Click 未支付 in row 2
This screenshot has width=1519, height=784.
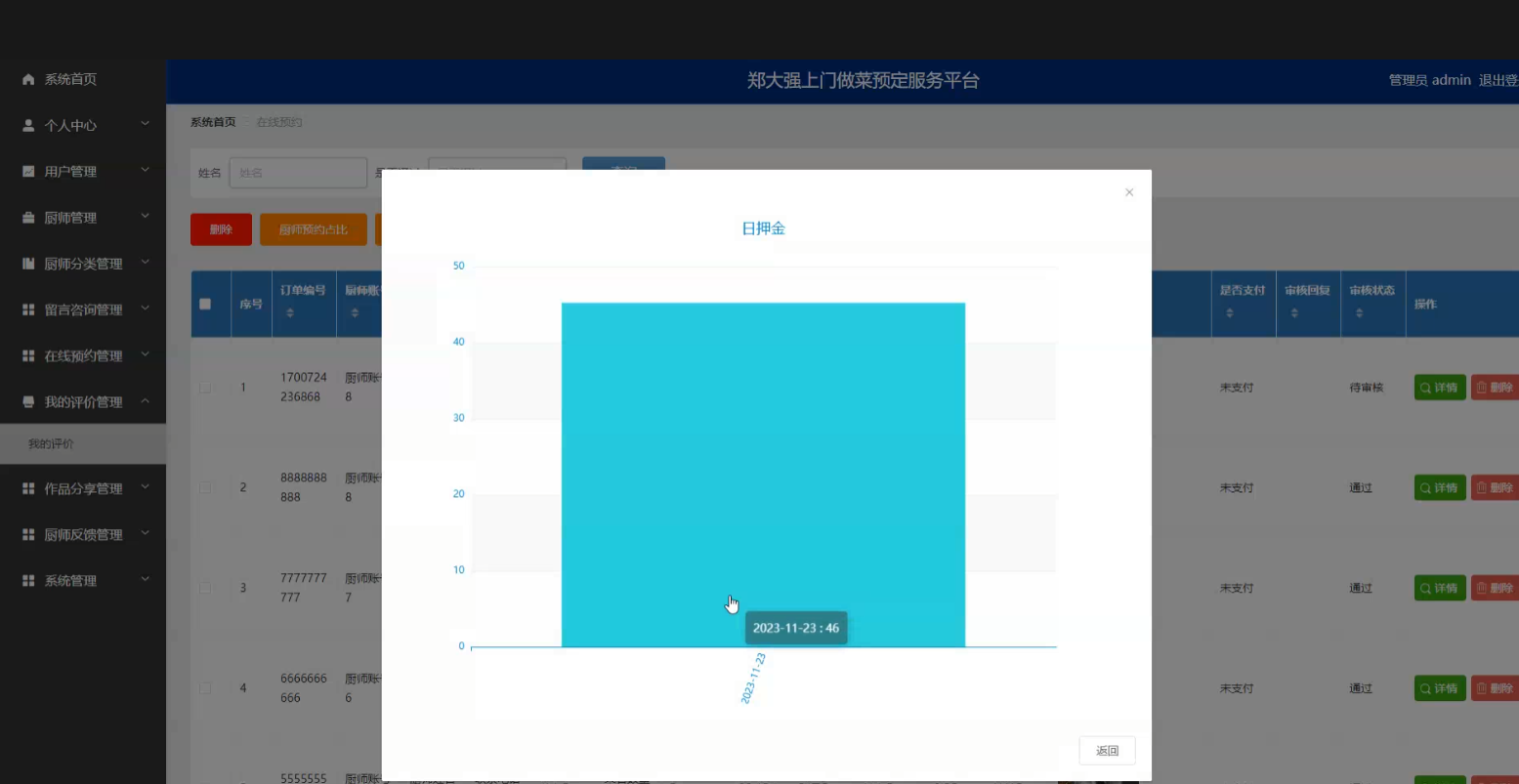(x=1237, y=488)
